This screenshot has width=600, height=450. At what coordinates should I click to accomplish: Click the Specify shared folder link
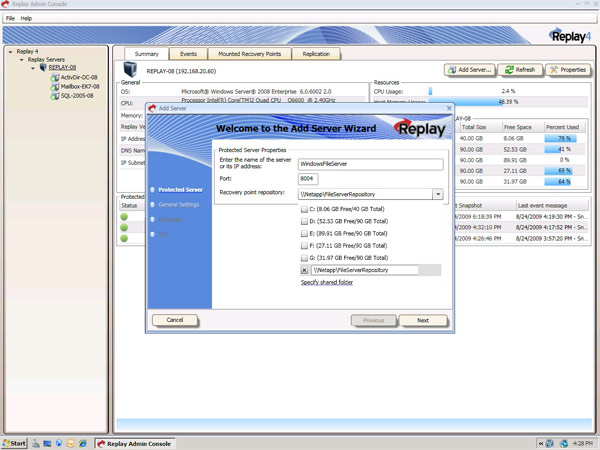click(x=327, y=283)
